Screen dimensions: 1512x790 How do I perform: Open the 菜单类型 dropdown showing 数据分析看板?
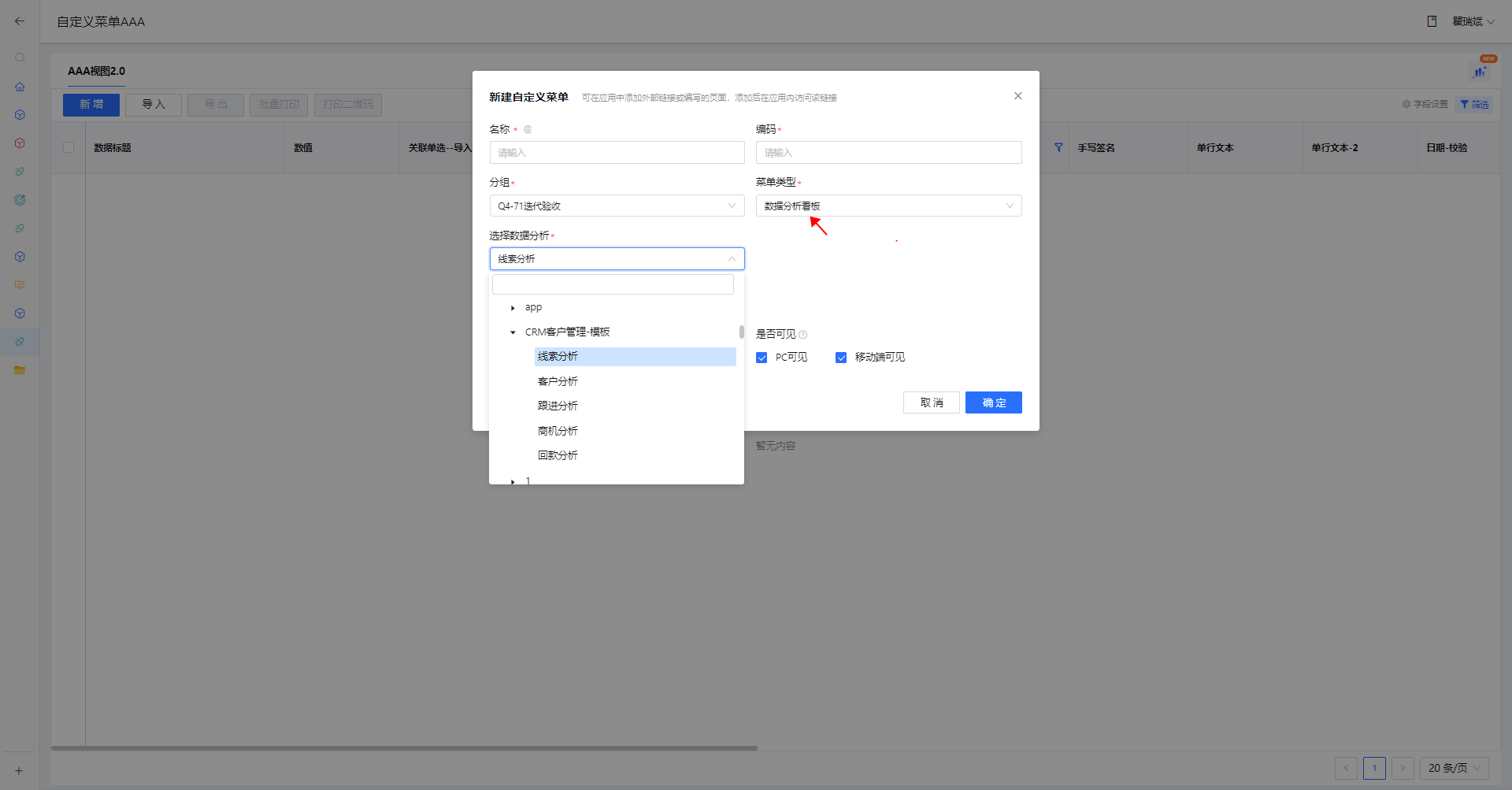click(x=888, y=206)
